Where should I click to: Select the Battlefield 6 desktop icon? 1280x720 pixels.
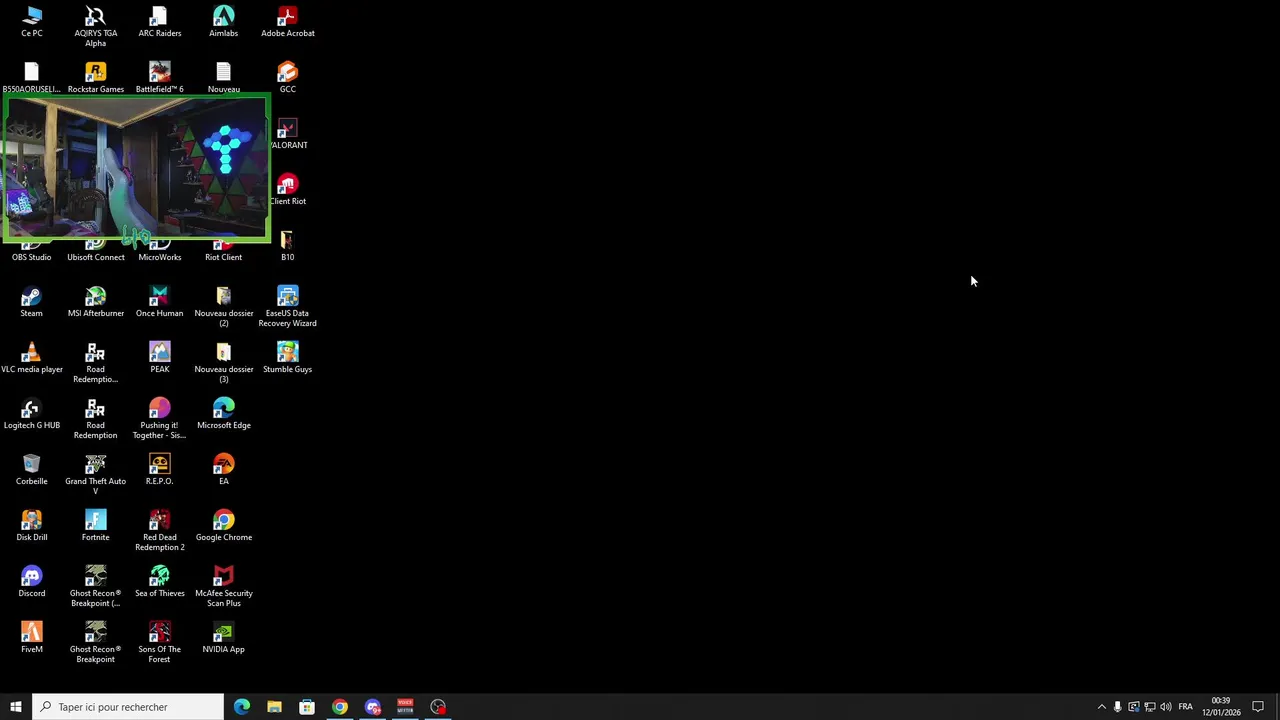160,77
